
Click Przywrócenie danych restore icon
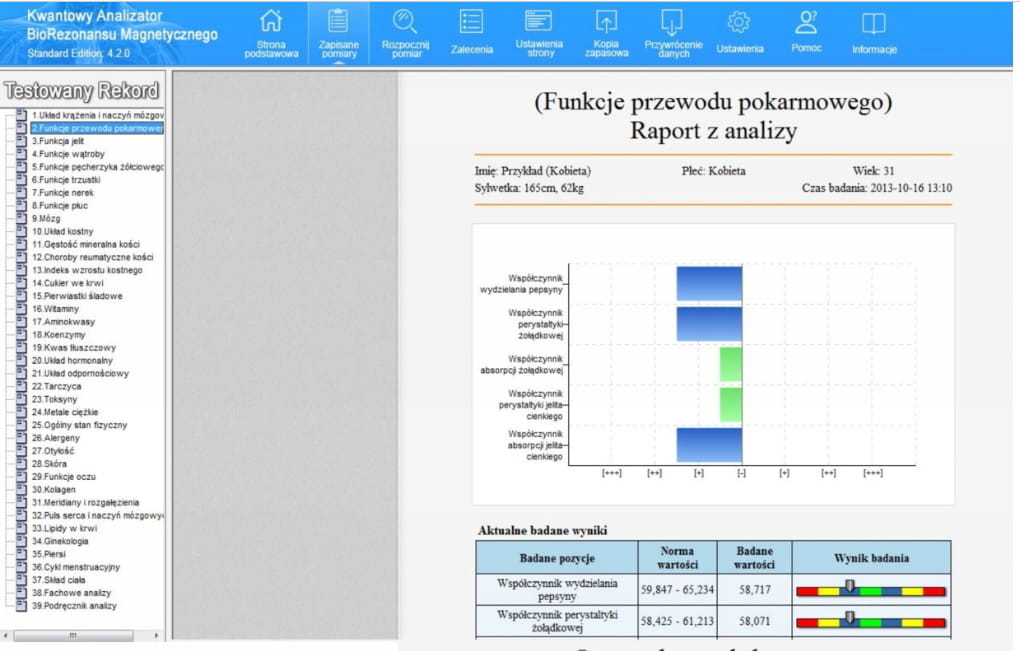point(673,22)
